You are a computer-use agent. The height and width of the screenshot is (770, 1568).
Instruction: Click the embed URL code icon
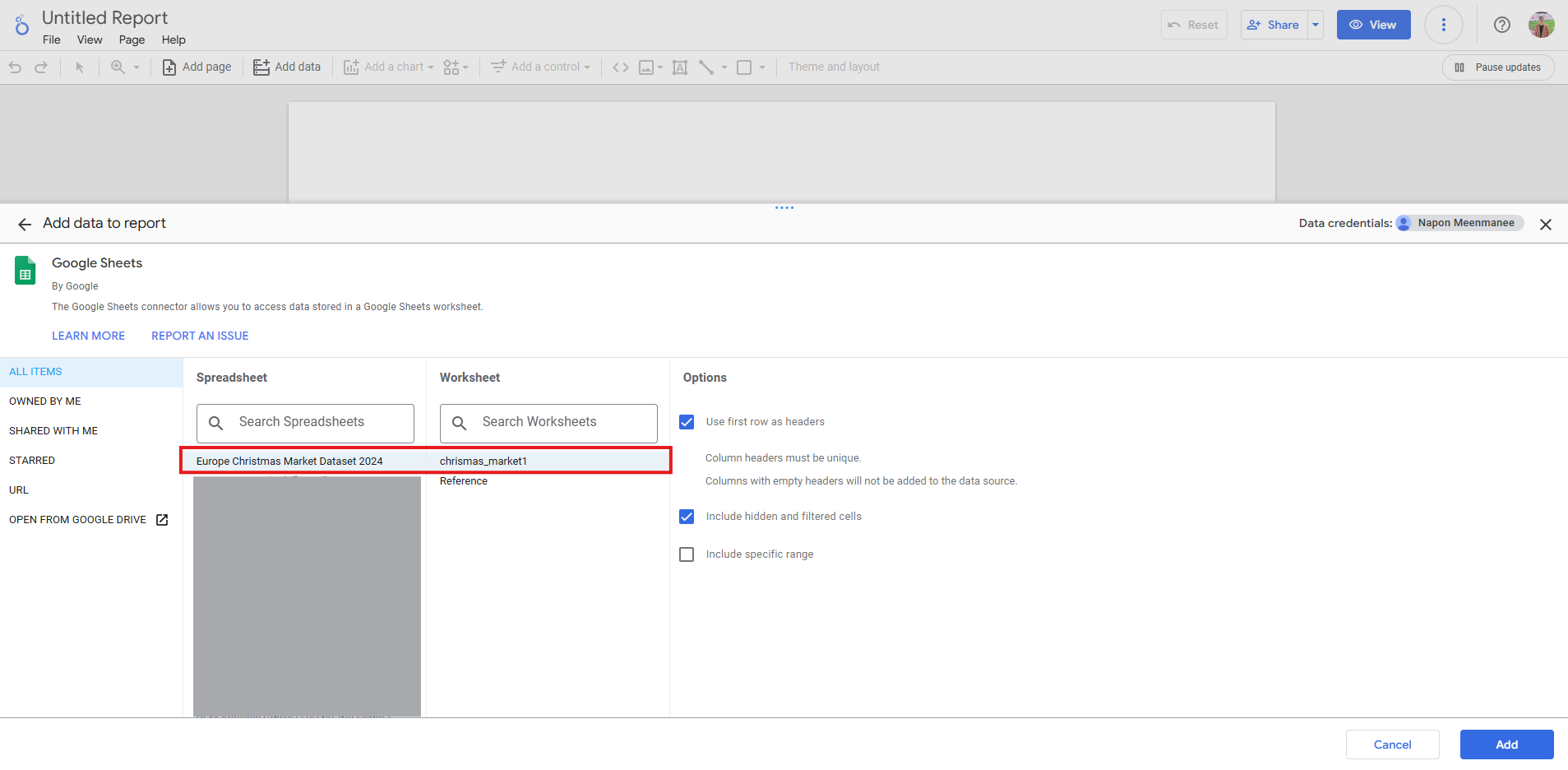point(621,67)
